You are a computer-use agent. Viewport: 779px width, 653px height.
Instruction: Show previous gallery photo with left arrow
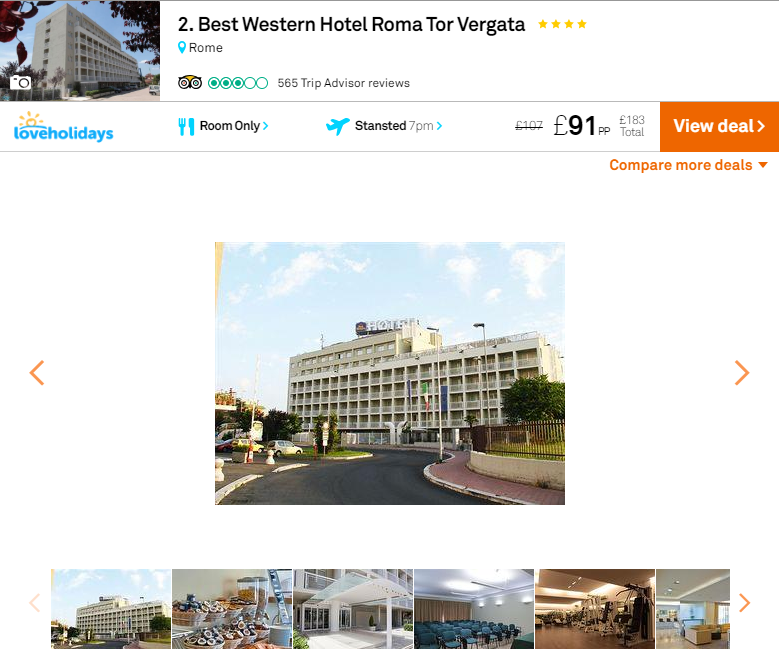click(x=37, y=373)
